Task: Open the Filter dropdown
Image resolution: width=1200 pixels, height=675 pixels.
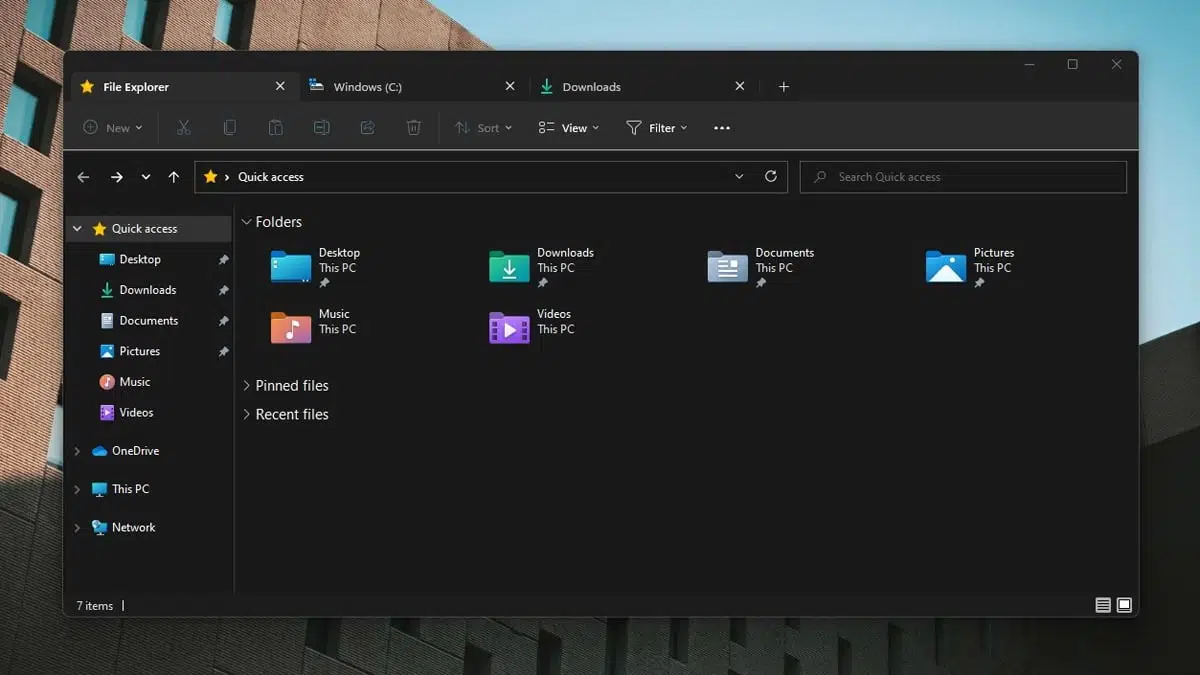Action: [657, 127]
